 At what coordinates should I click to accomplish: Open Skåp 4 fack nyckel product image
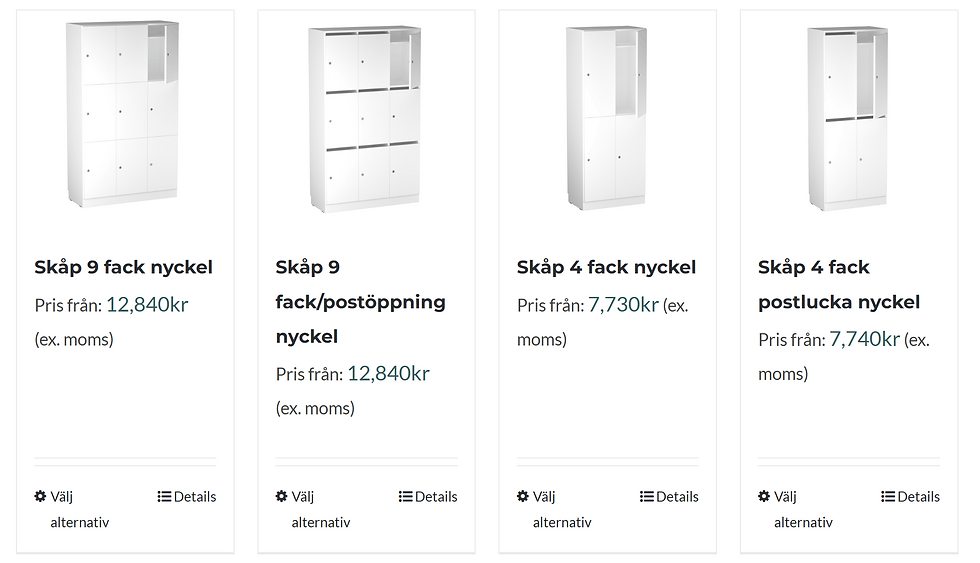coord(606,118)
